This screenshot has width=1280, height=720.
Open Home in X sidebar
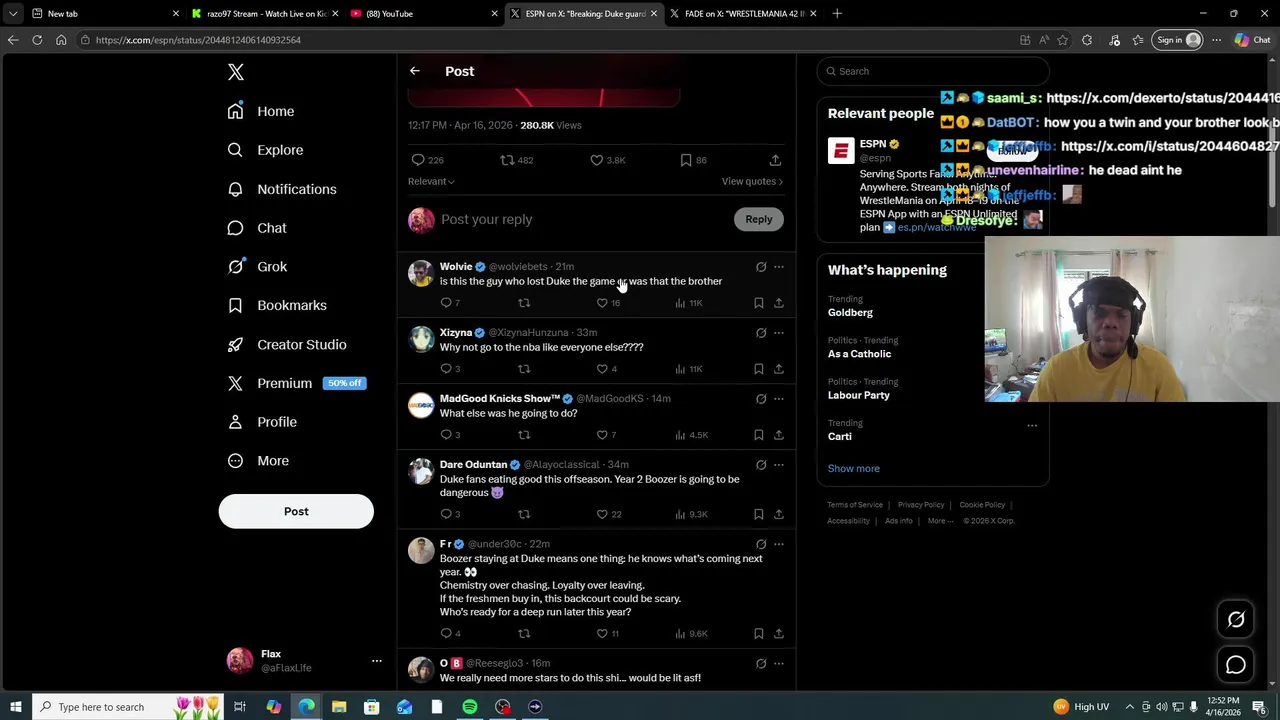pyautogui.click(x=261, y=111)
